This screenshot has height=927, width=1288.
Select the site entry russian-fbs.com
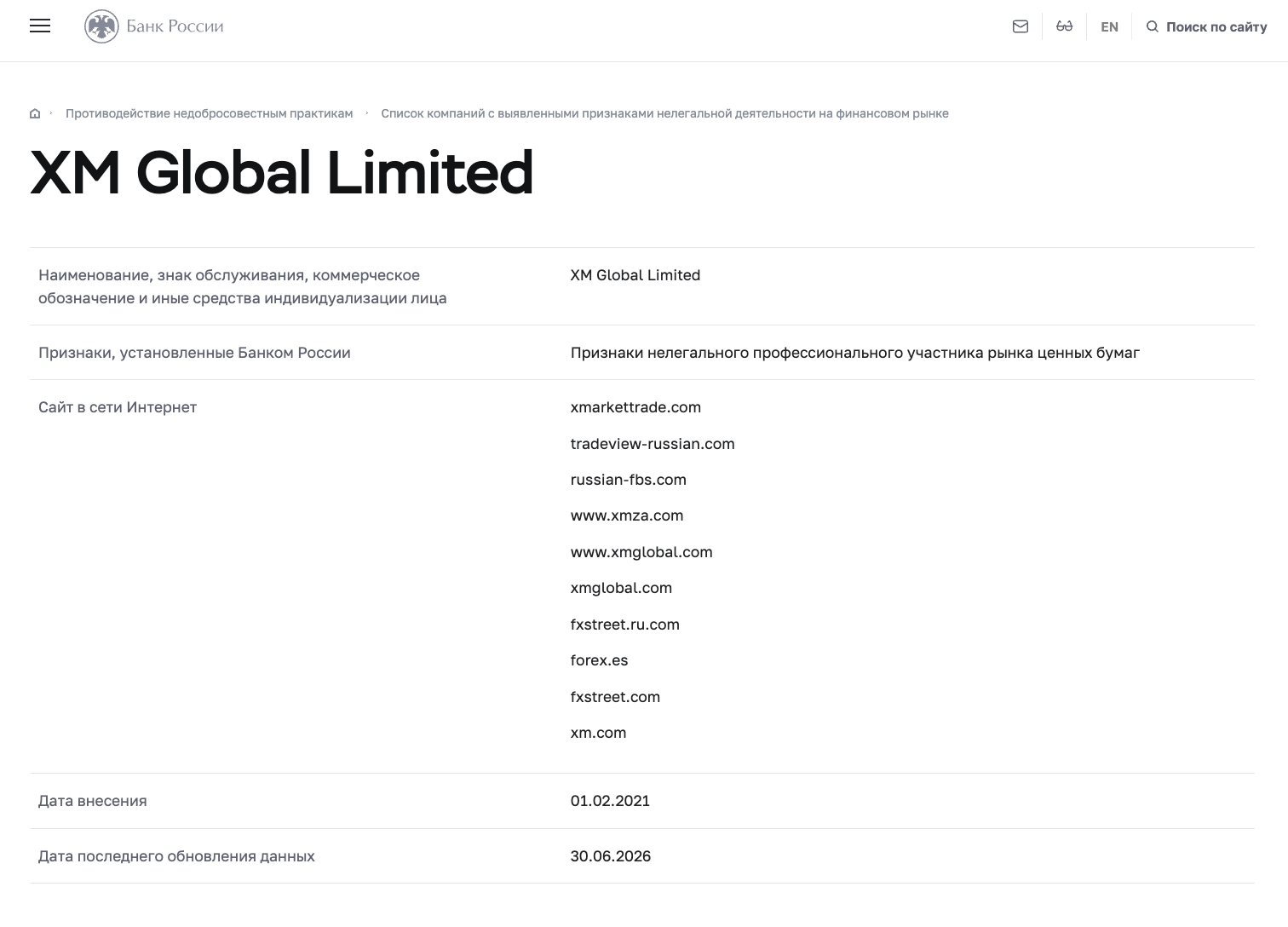coord(629,480)
